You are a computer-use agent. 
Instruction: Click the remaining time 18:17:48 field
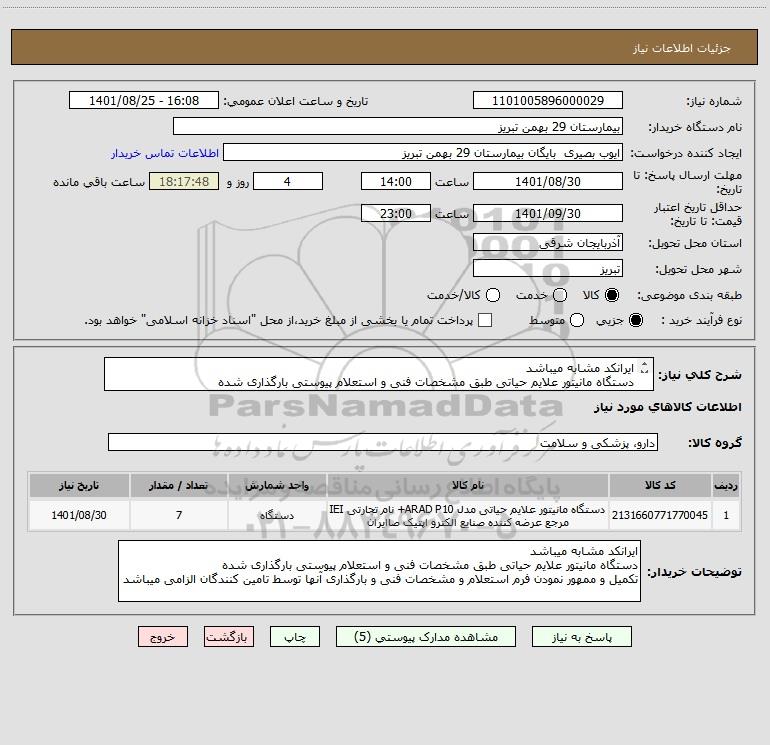click(x=184, y=181)
